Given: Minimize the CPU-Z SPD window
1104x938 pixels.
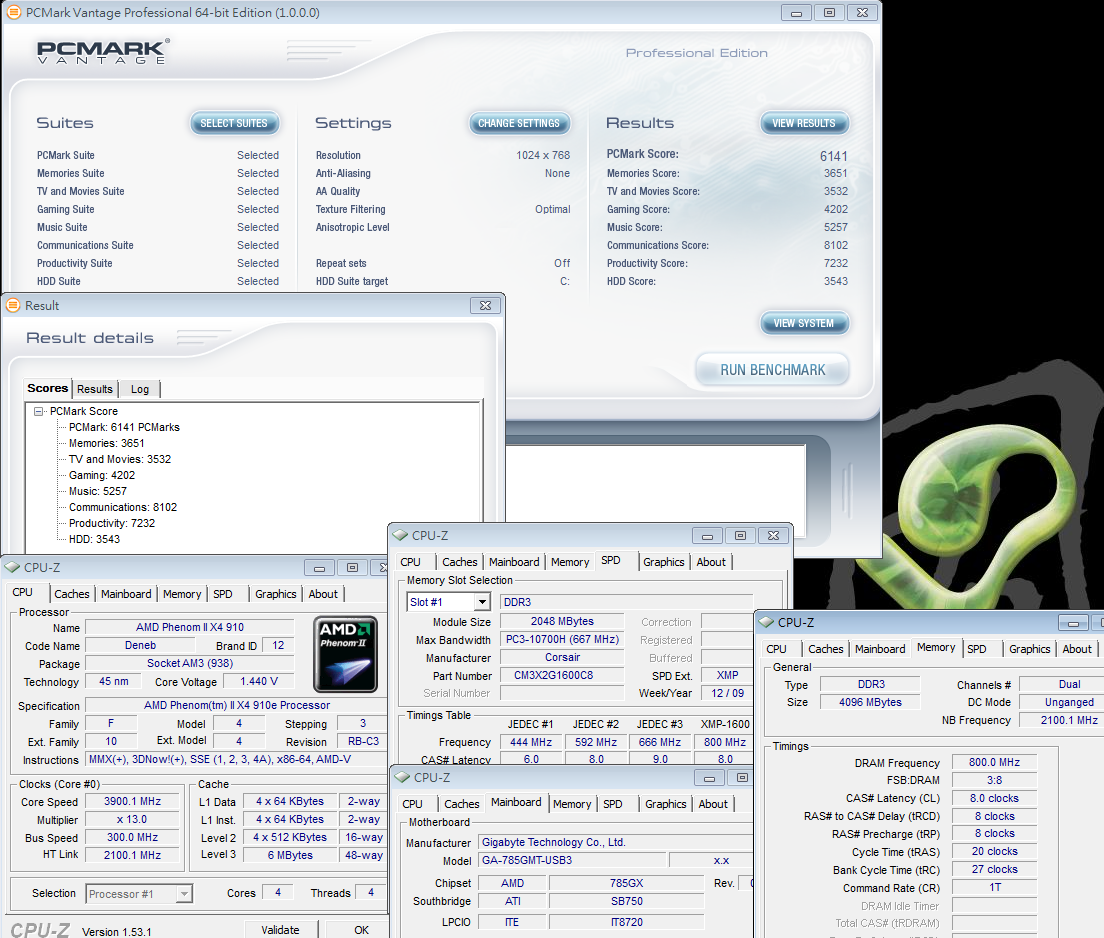Looking at the screenshot, I should click(707, 536).
